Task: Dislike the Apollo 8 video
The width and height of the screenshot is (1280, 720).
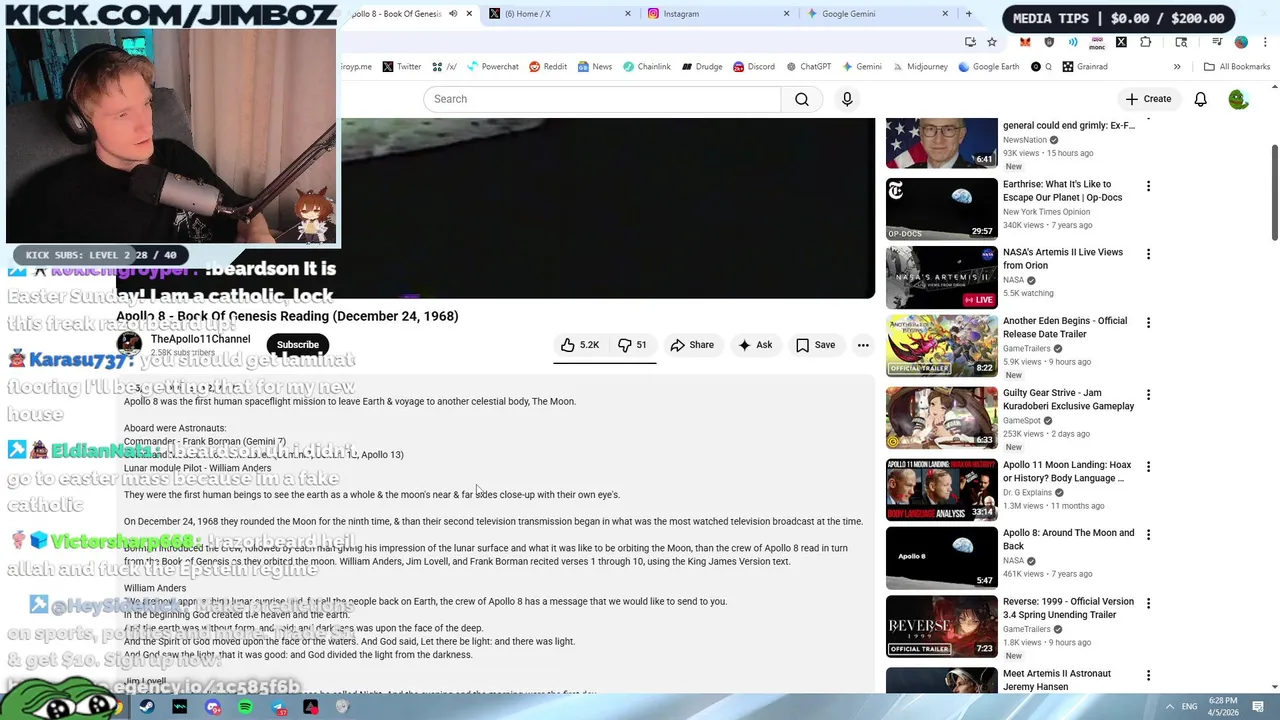Action: click(x=632, y=345)
